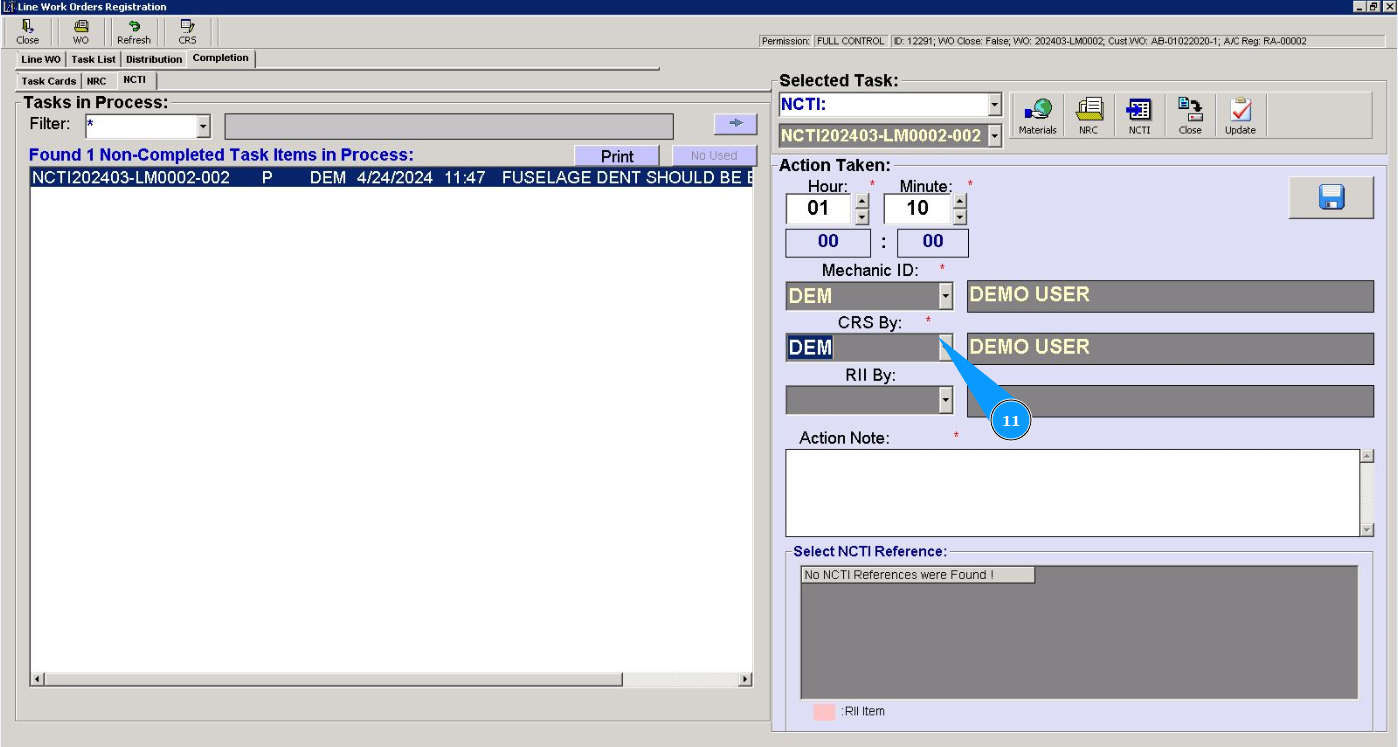Click the No NCTI References were Found header
This screenshot has height=747, width=1398.
[918, 575]
